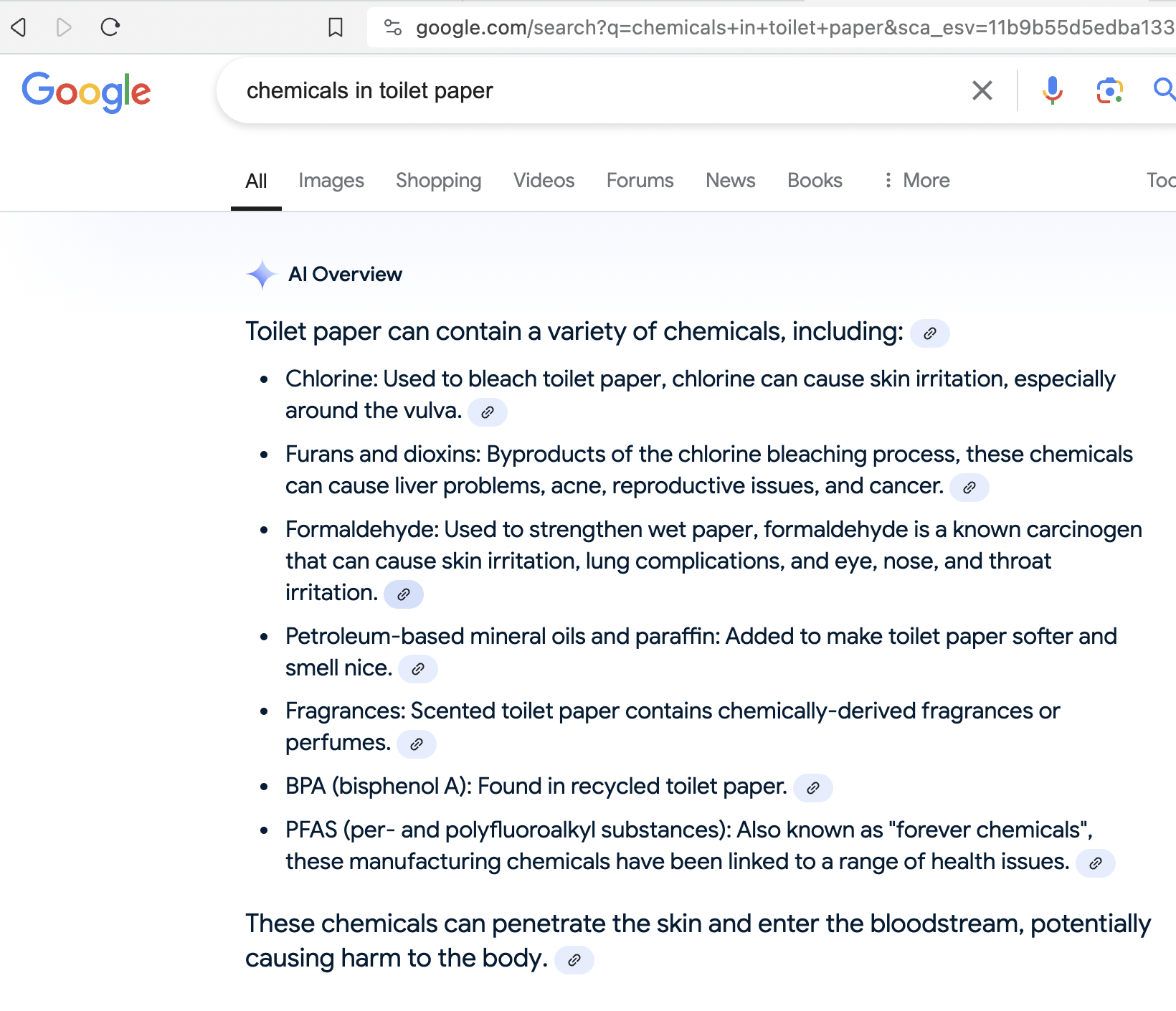Open source link after Formaldehyde bullet

[x=404, y=594]
